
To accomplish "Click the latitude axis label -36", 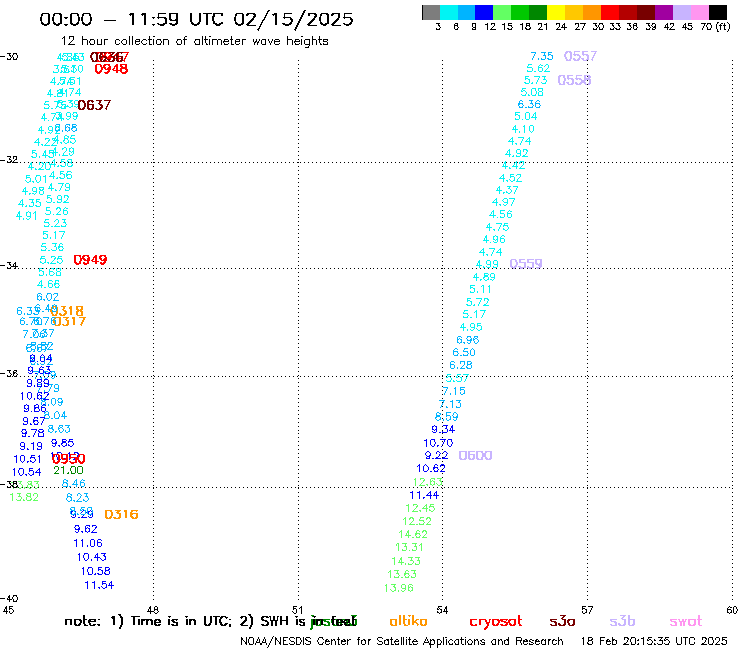I will [x=9, y=373].
